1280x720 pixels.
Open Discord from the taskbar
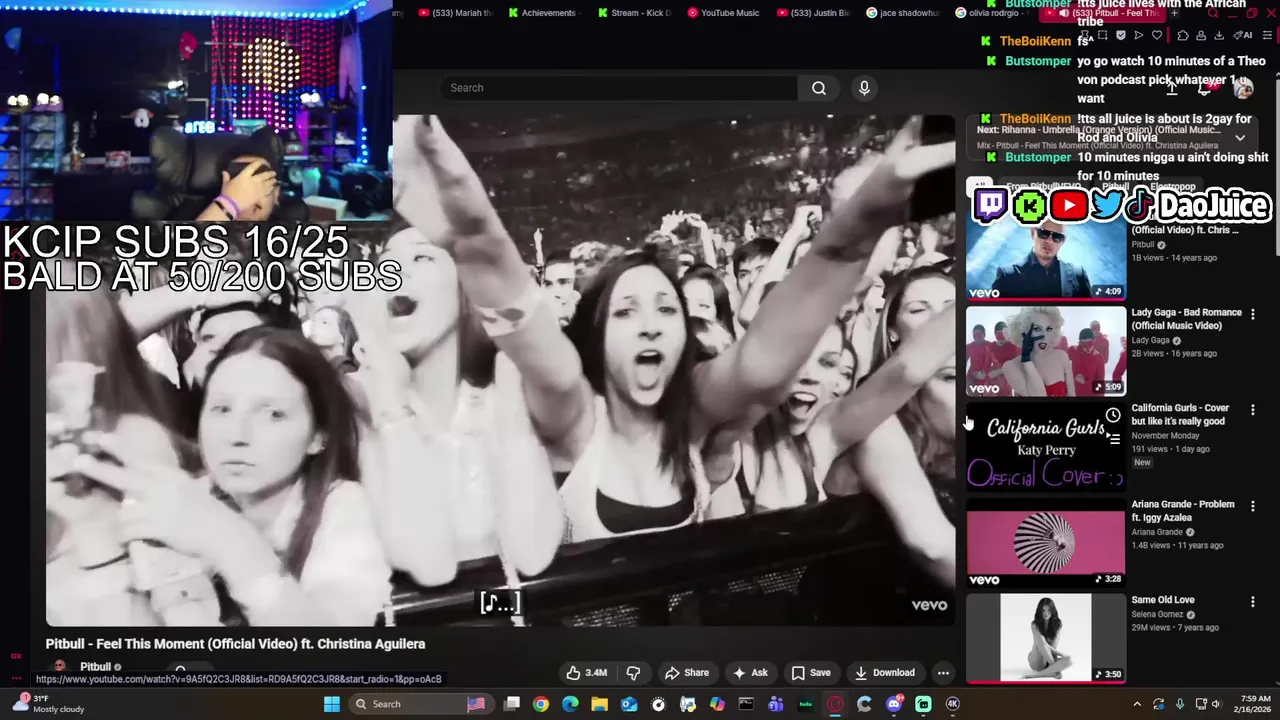(x=894, y=704)
